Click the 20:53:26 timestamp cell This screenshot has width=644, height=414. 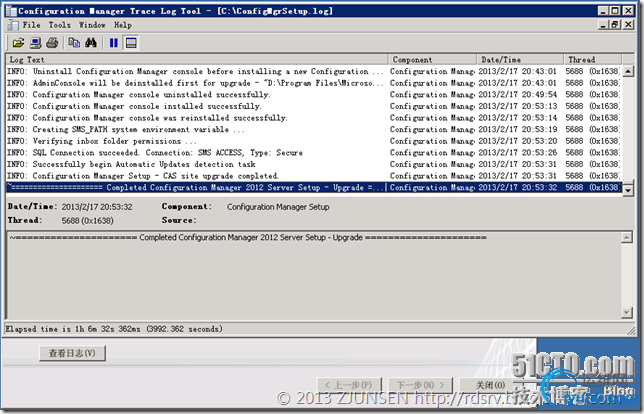(518, 152)
